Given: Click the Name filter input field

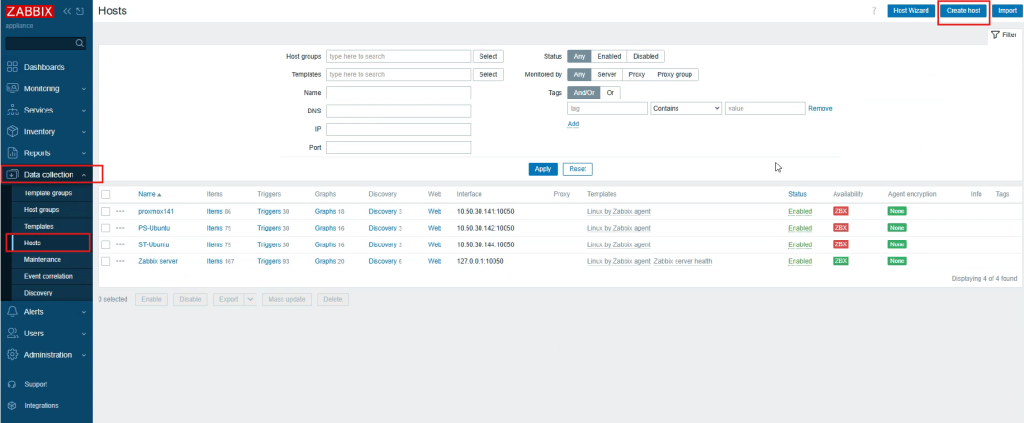Looking at the screenshot, I should (x=398, y=92).
